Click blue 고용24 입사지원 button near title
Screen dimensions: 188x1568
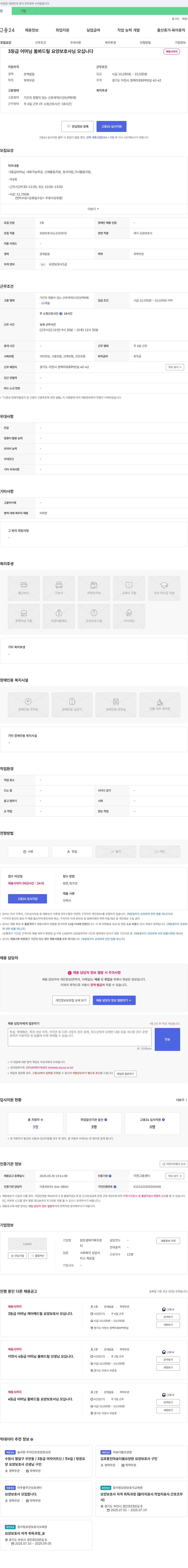point(111,127)
